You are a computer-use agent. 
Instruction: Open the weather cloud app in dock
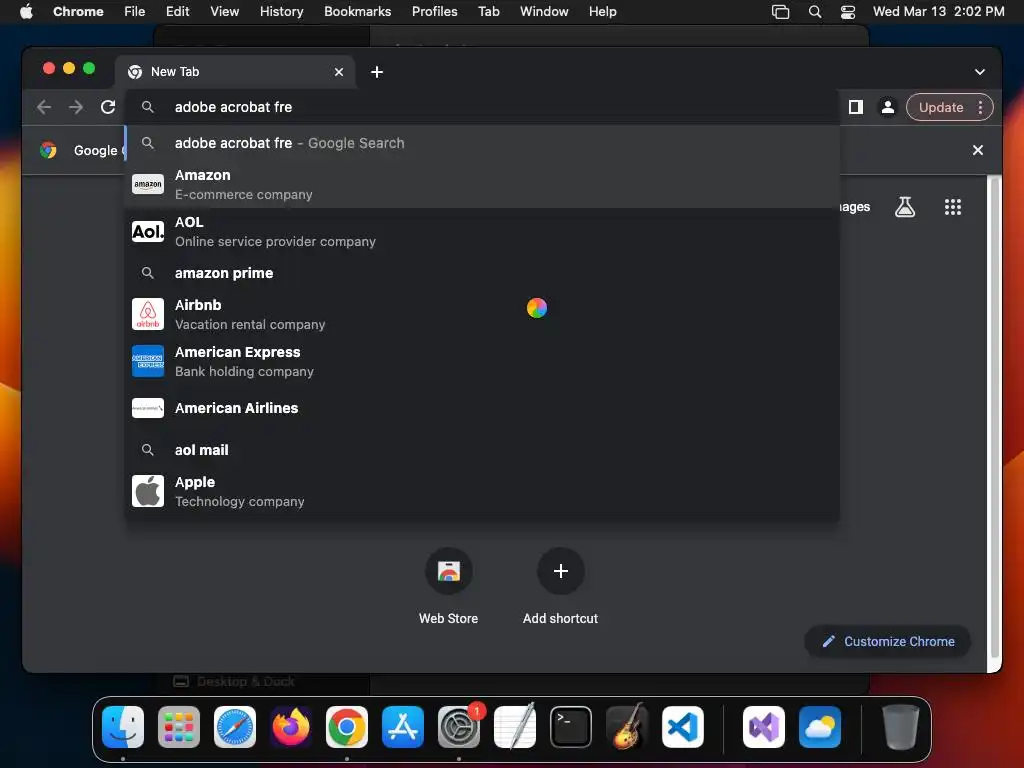point(820,727)
